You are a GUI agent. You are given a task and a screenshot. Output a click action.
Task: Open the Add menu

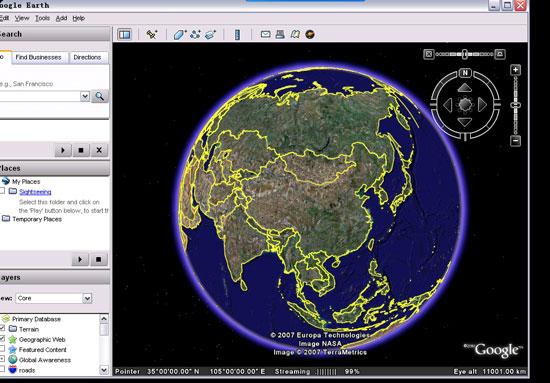[x=61, y=18]
